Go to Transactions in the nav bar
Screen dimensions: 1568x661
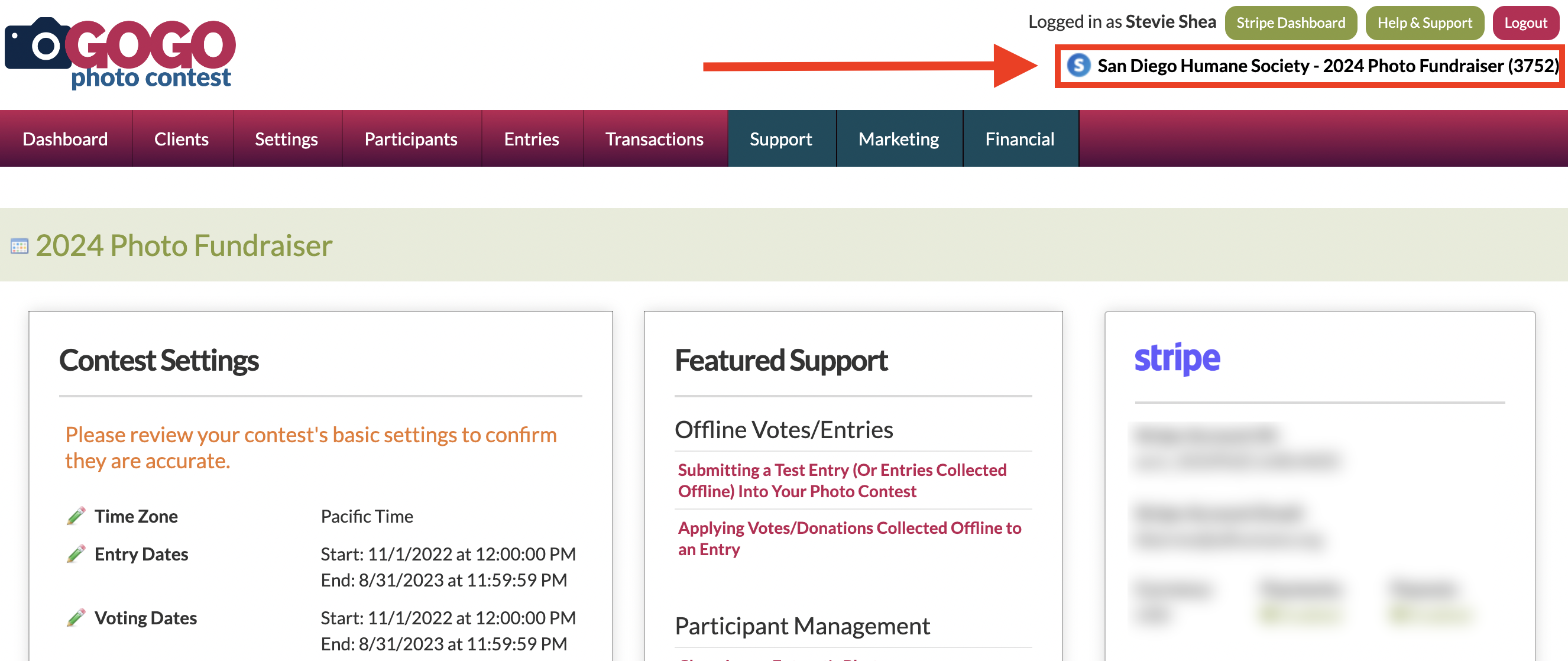point(655,139)
